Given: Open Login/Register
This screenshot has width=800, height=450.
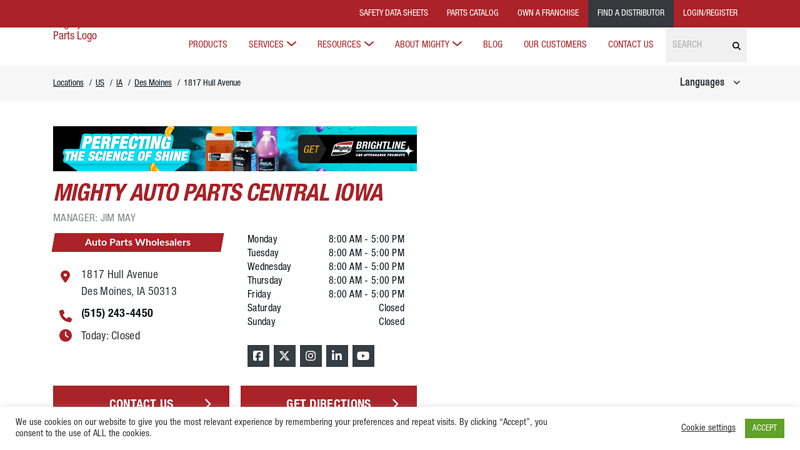Looking at the screenshot, I should [x=710, y=13].
